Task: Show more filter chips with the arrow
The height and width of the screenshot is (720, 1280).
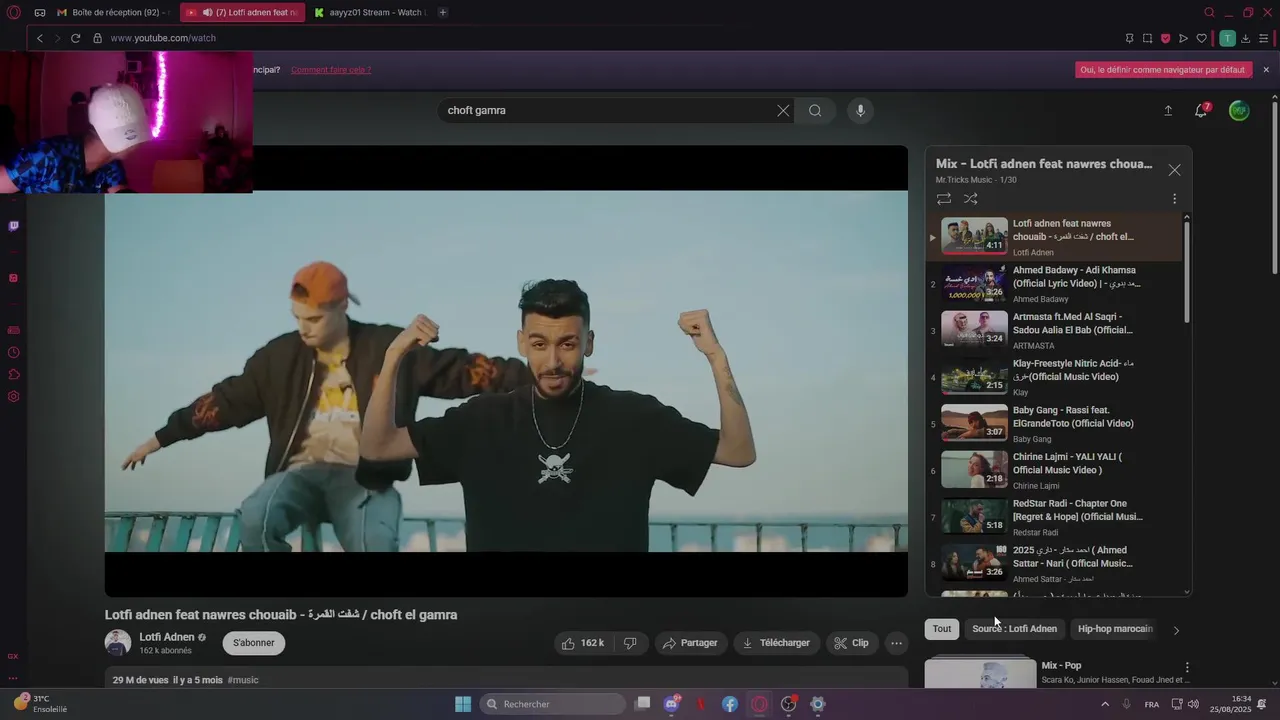Action: click(1176, 630)
